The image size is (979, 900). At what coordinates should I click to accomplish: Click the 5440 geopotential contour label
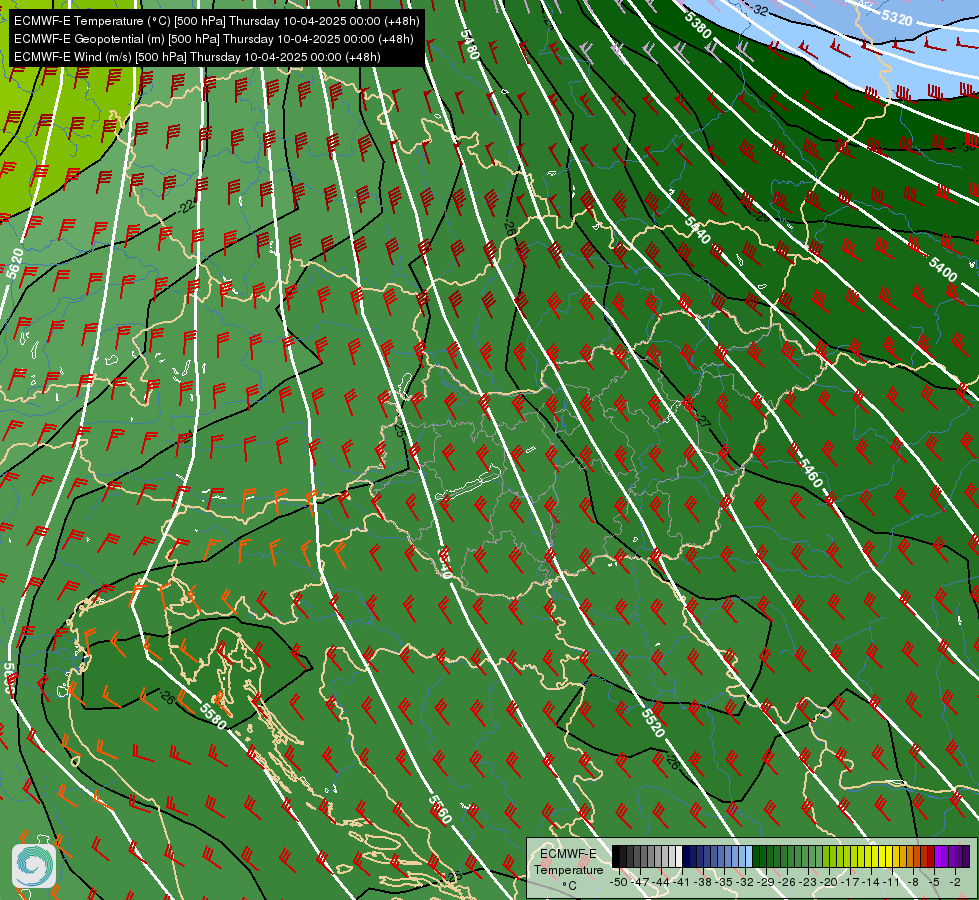point(697,230)
